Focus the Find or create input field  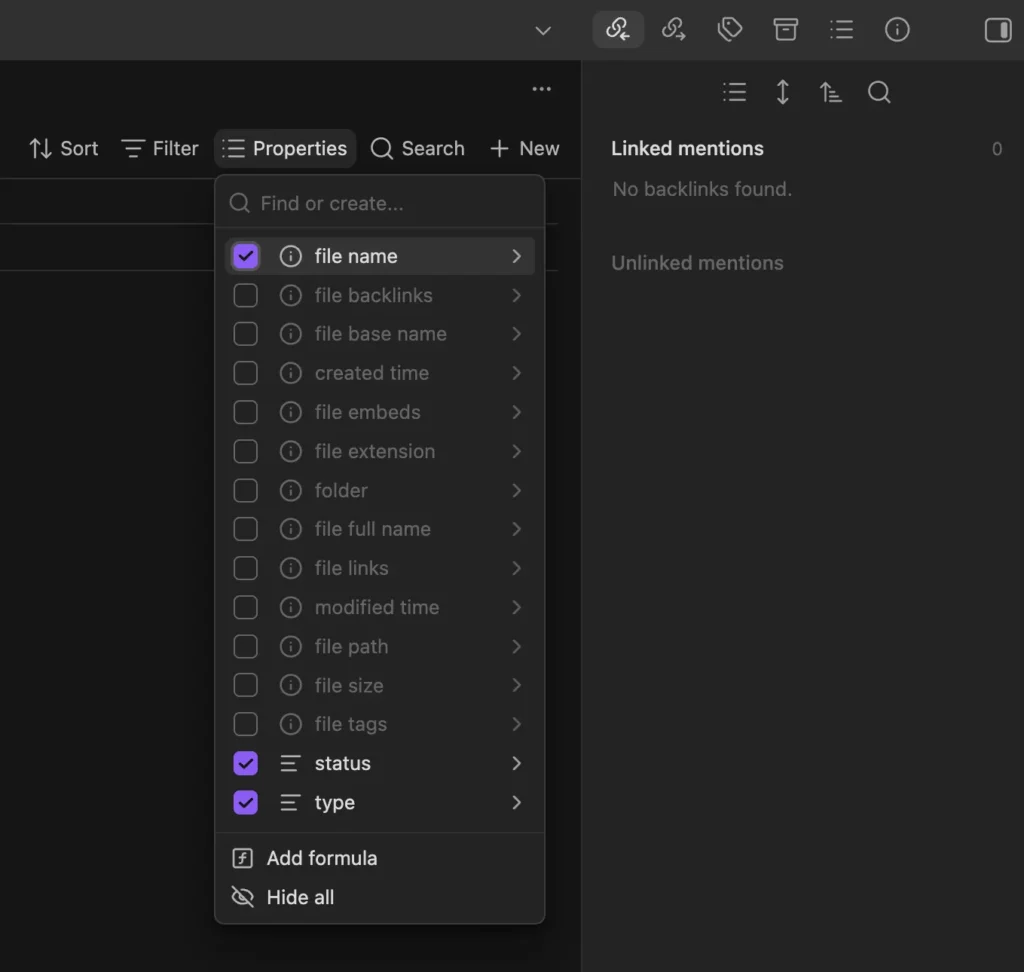click(379, 203)
